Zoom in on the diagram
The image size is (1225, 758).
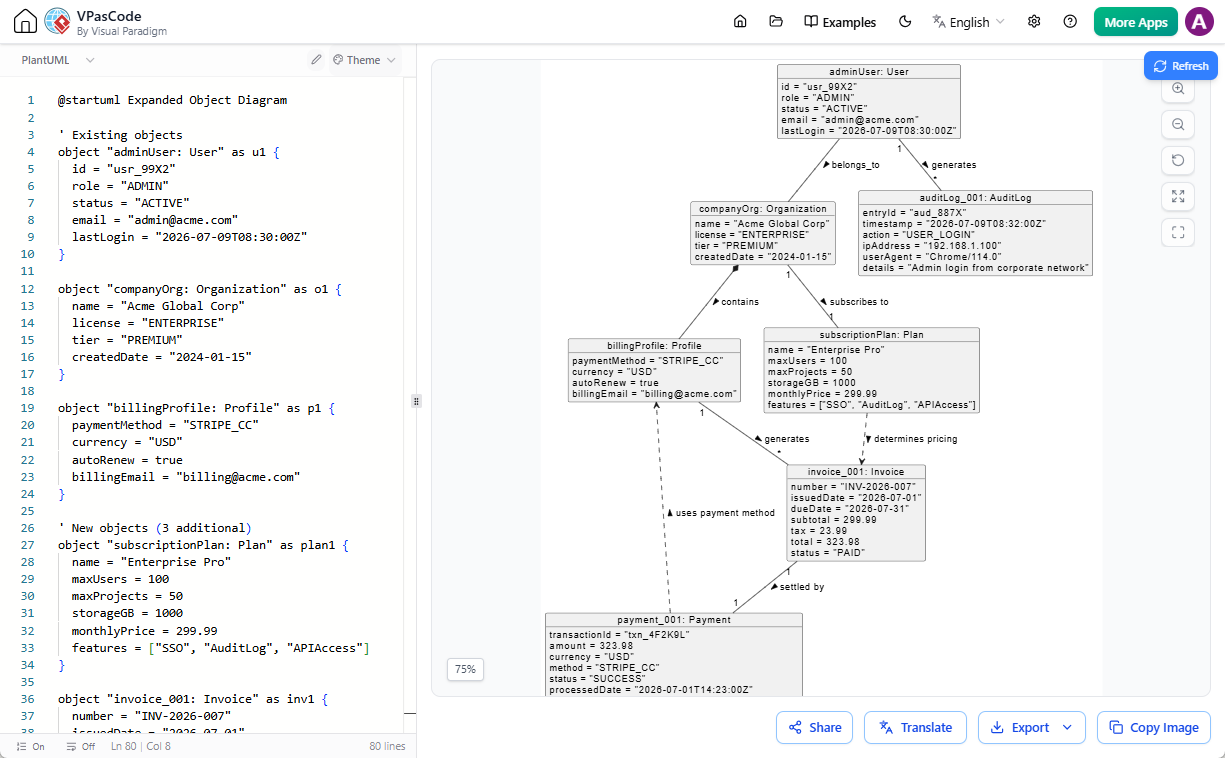pyautogui.click(x=1178, y=88)
